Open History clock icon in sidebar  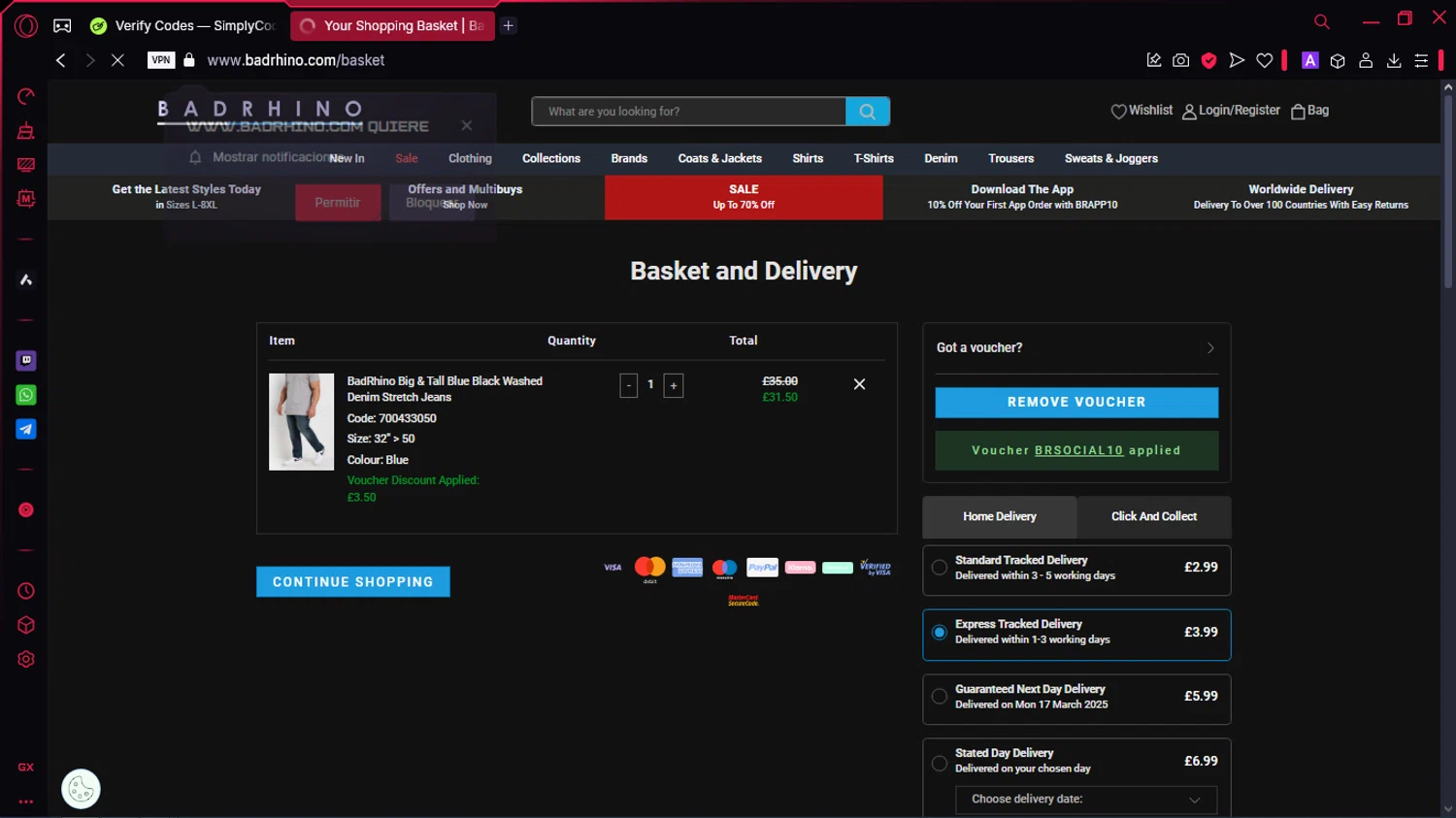tap(26, 591)
